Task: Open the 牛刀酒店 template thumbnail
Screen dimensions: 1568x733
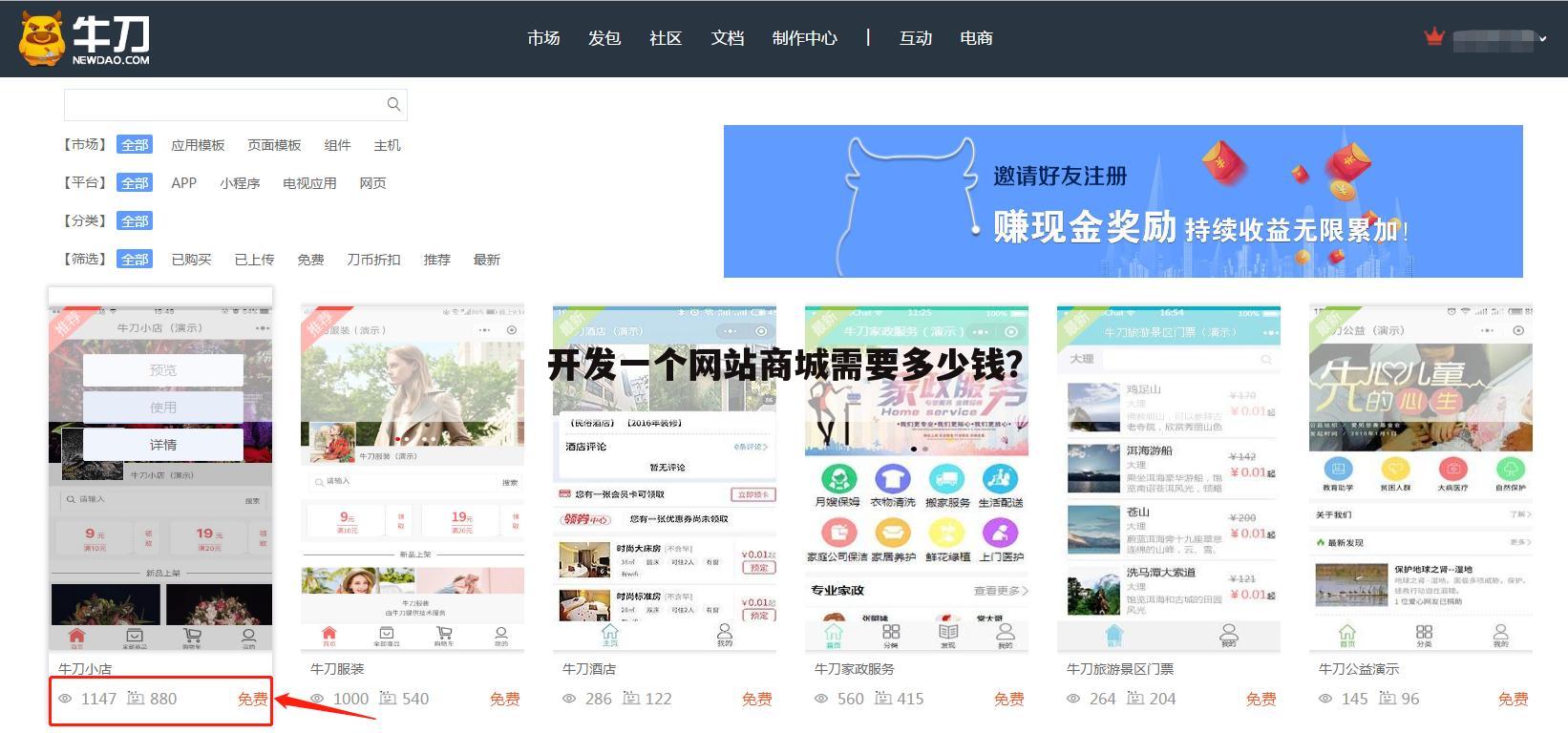Action: click(x=665, y=478)
